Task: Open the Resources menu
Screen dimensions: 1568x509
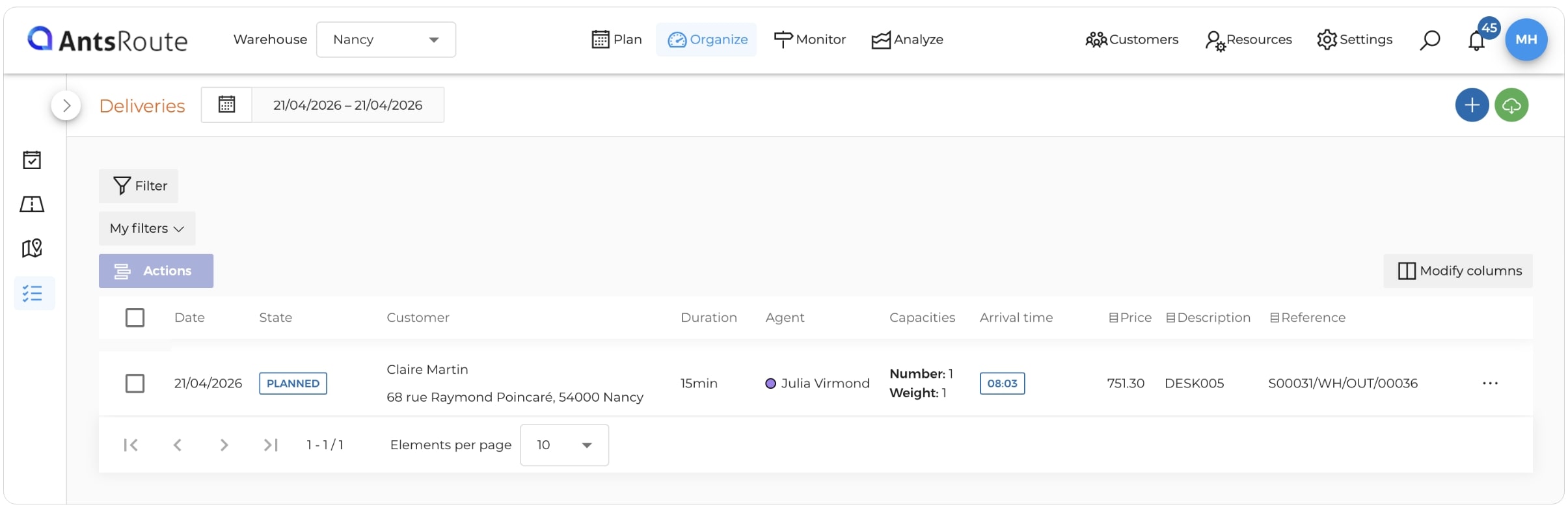Action: (x=1248, y=40)
